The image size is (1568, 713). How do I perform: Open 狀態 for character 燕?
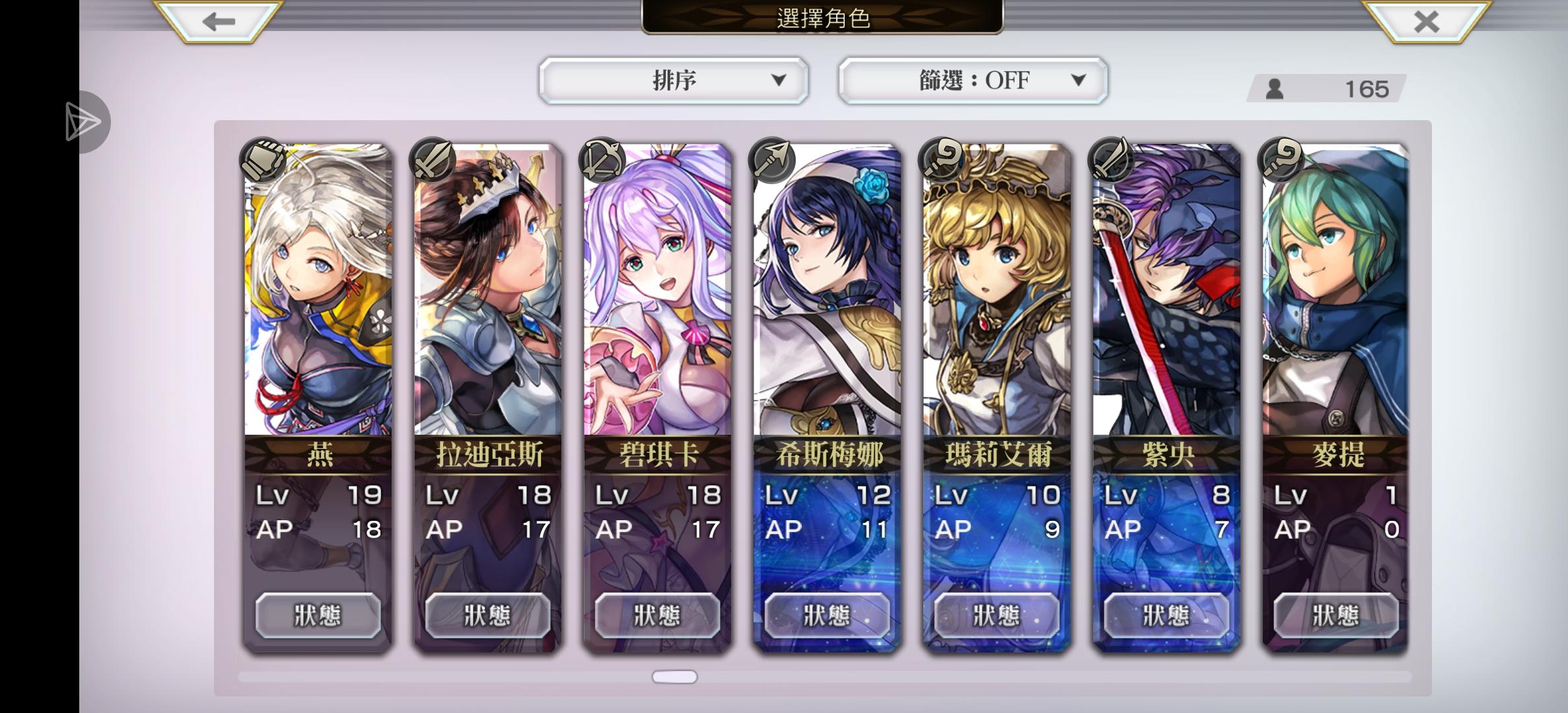click(x=318, y=615)
